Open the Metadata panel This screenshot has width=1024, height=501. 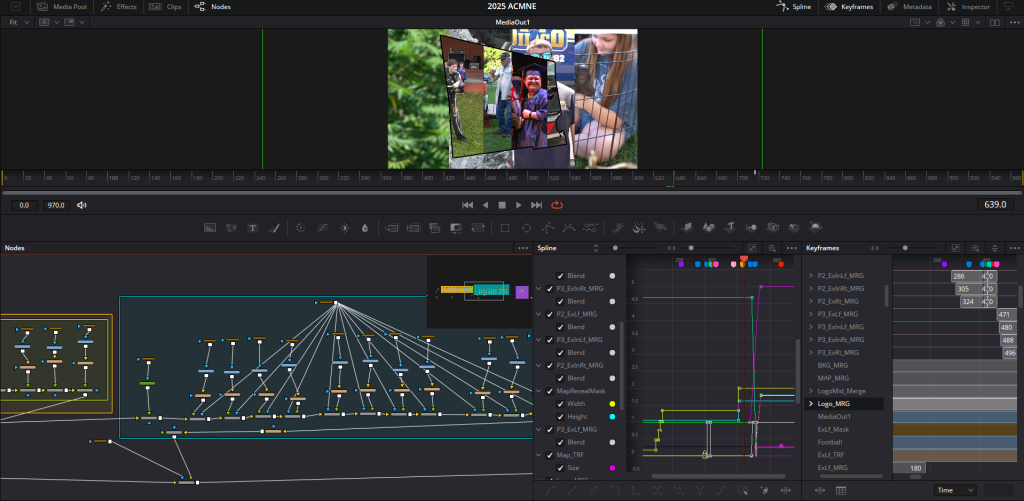909,7
